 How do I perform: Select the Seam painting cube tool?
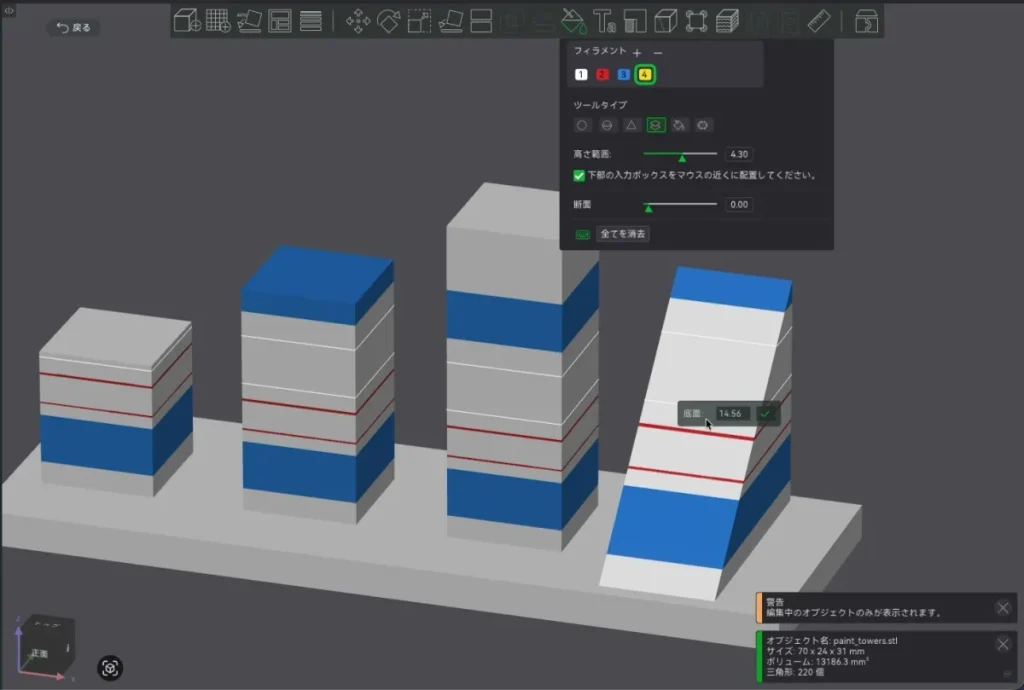tap(665, 21)
